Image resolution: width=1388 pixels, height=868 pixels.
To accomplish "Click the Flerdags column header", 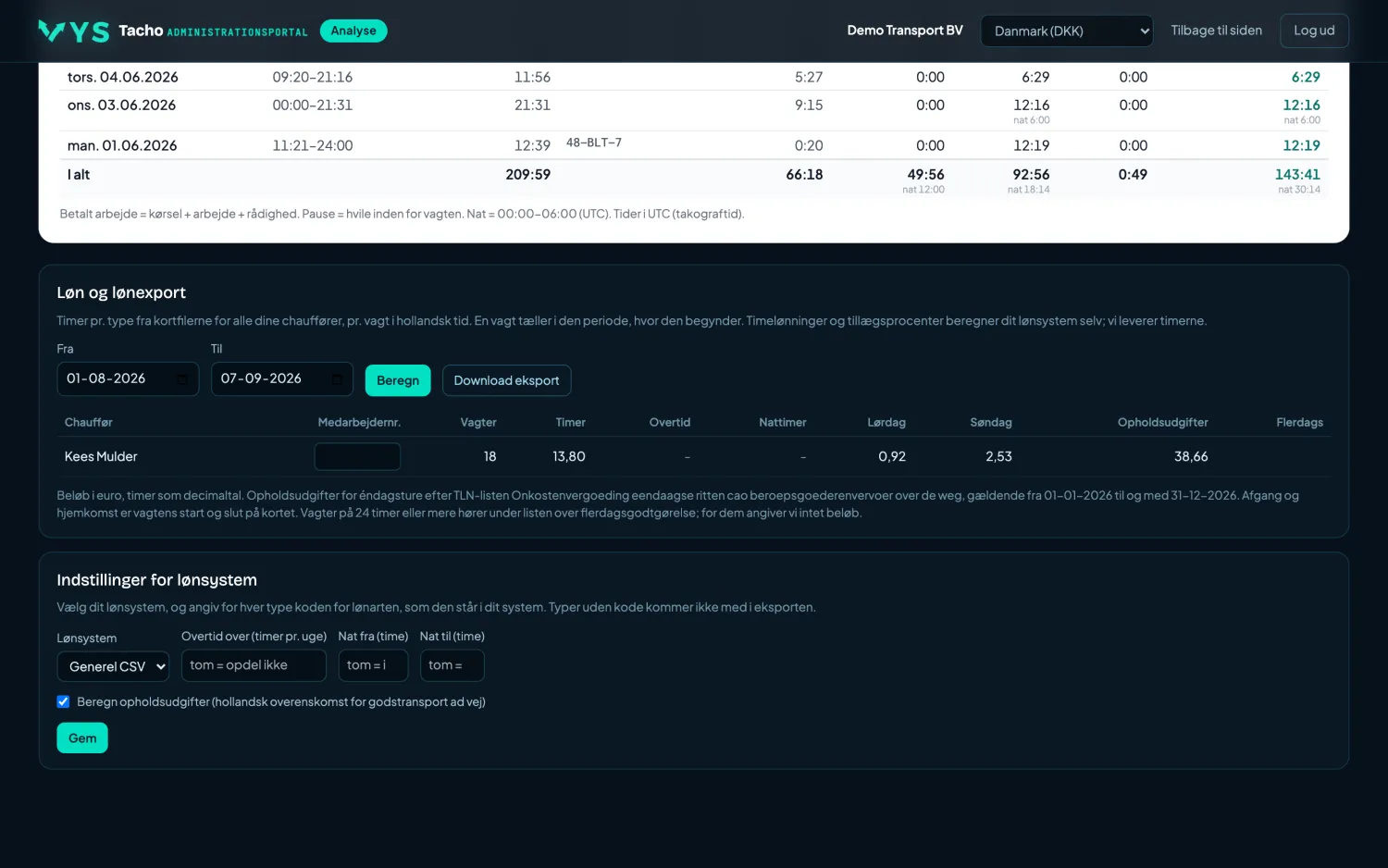I will 1299,422.
